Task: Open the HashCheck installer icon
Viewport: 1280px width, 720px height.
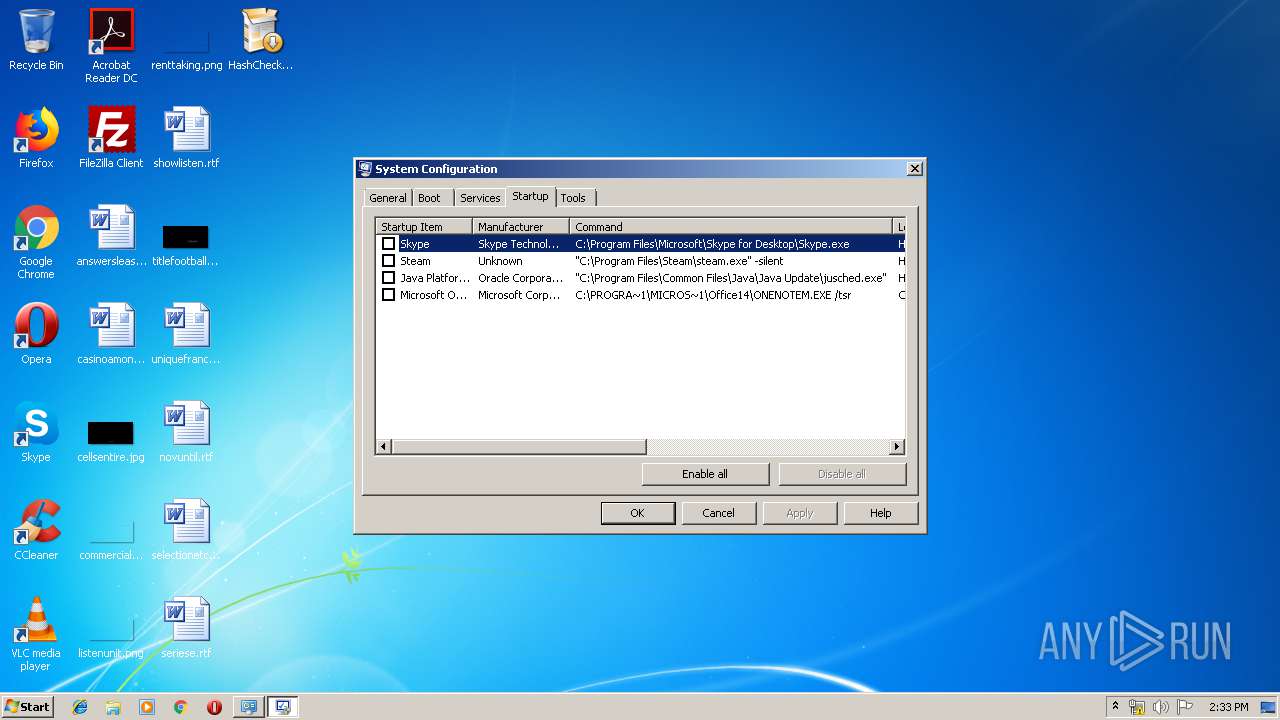Action: tap(261, 40)
